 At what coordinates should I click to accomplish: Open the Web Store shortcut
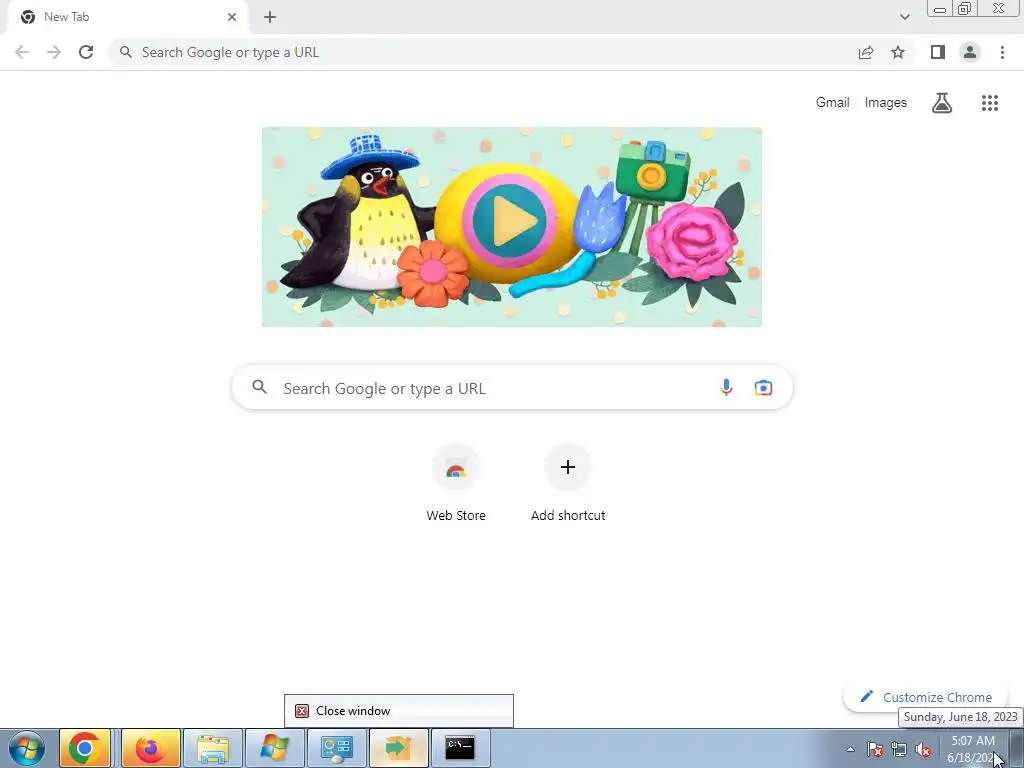point(456,484)
